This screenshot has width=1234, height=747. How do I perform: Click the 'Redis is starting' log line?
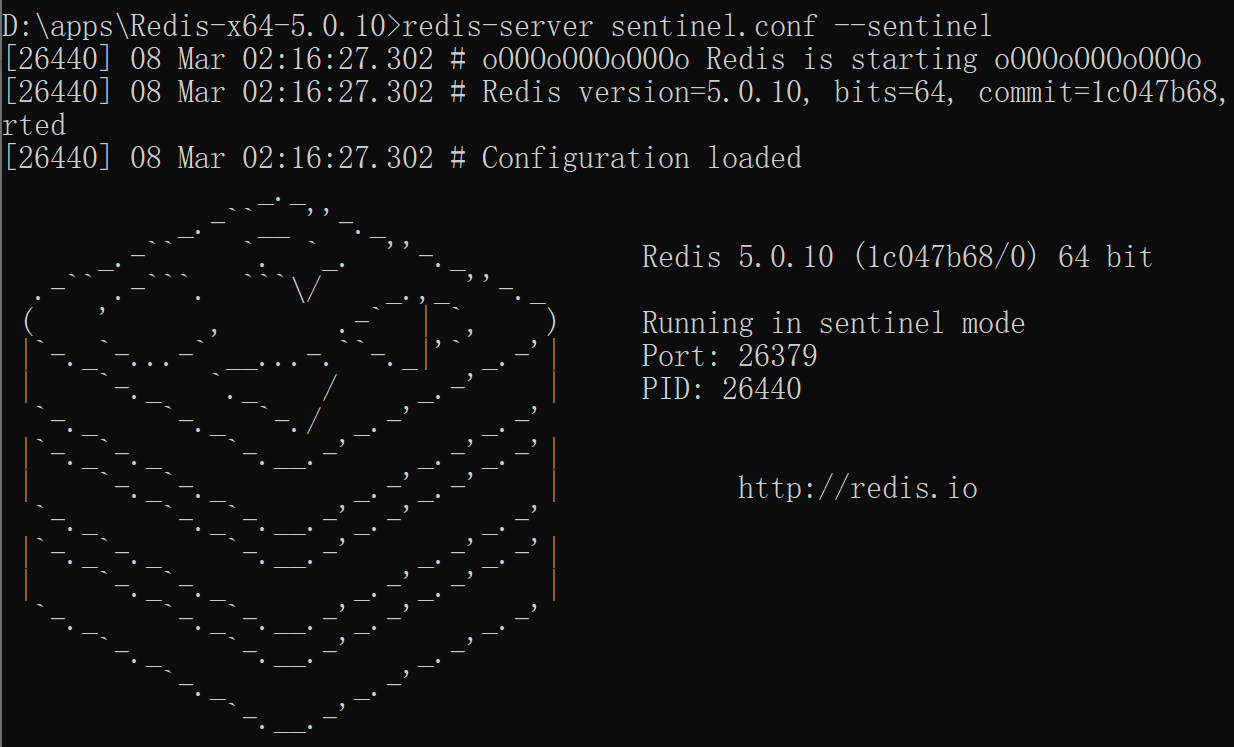point(842,59)
